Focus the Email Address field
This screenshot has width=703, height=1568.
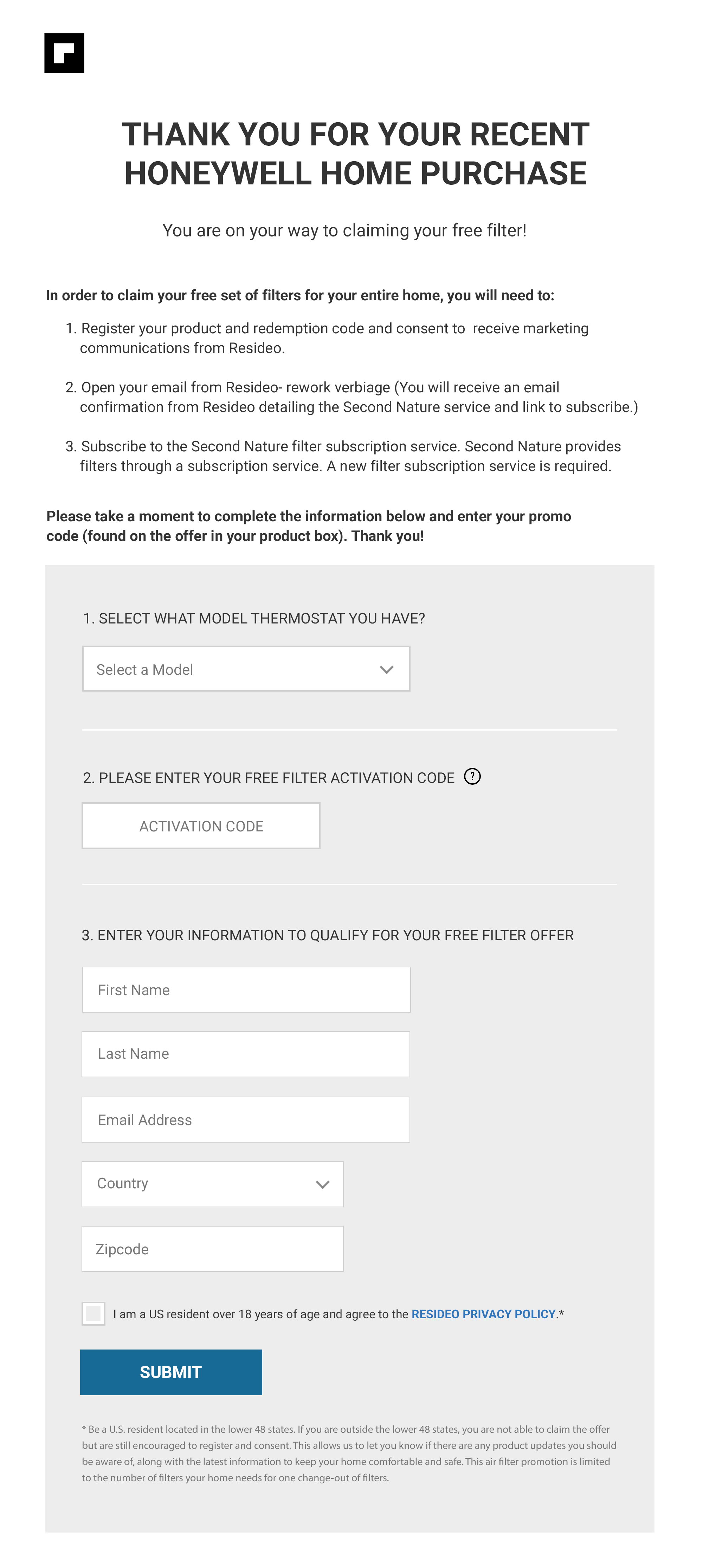[246, 1120]
